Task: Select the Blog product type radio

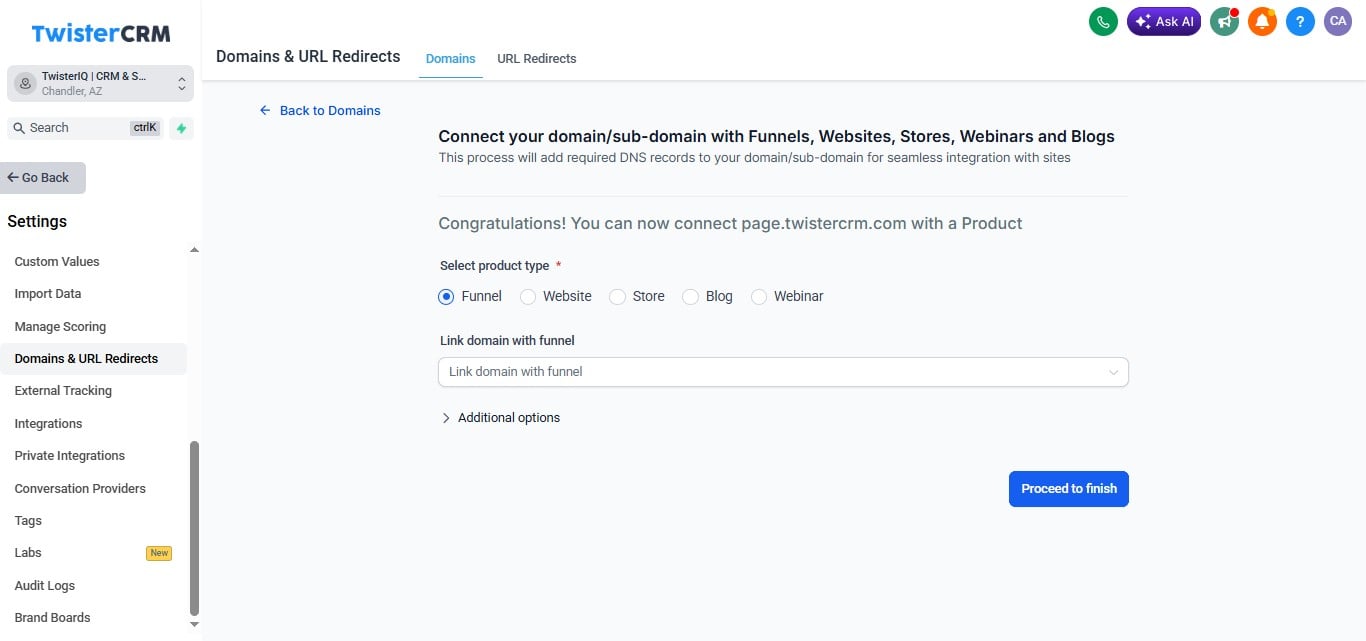Action: click(690, 297)
